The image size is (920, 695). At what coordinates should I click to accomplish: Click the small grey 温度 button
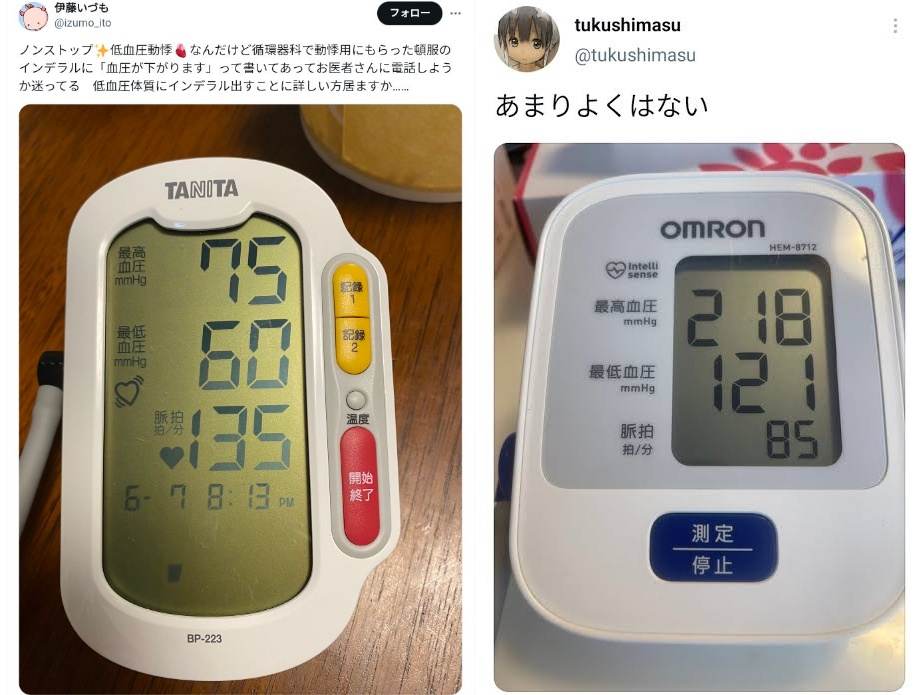point(356,400)
